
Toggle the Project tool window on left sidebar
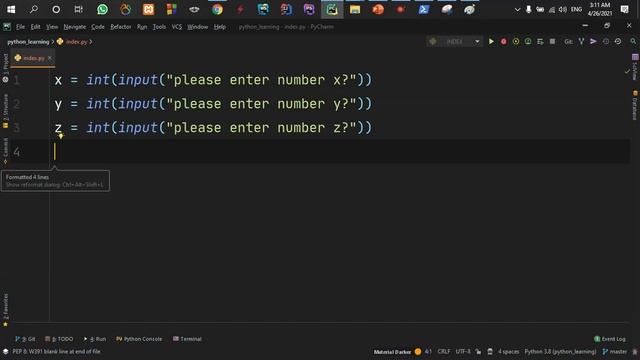5,68
